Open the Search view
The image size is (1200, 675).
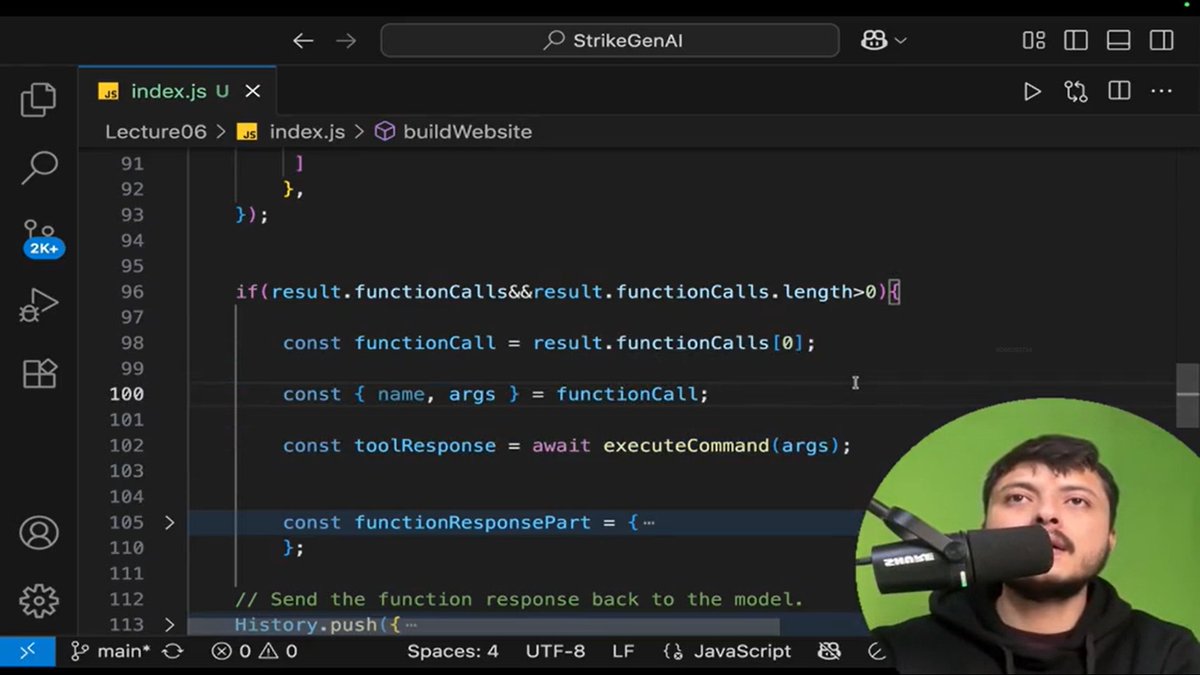[38, 167]
